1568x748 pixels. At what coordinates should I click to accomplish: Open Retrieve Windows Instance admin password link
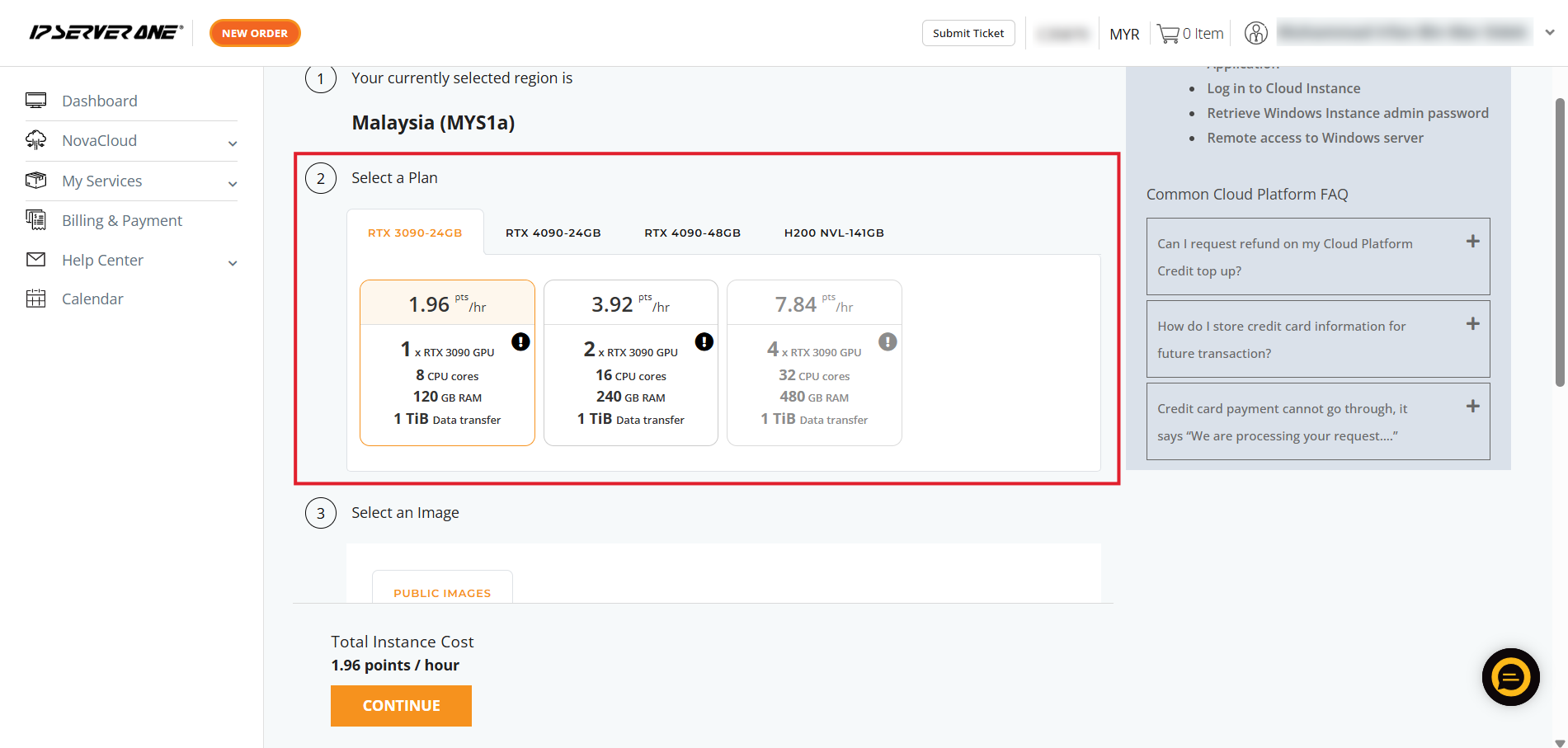(x=1348, y=113)
